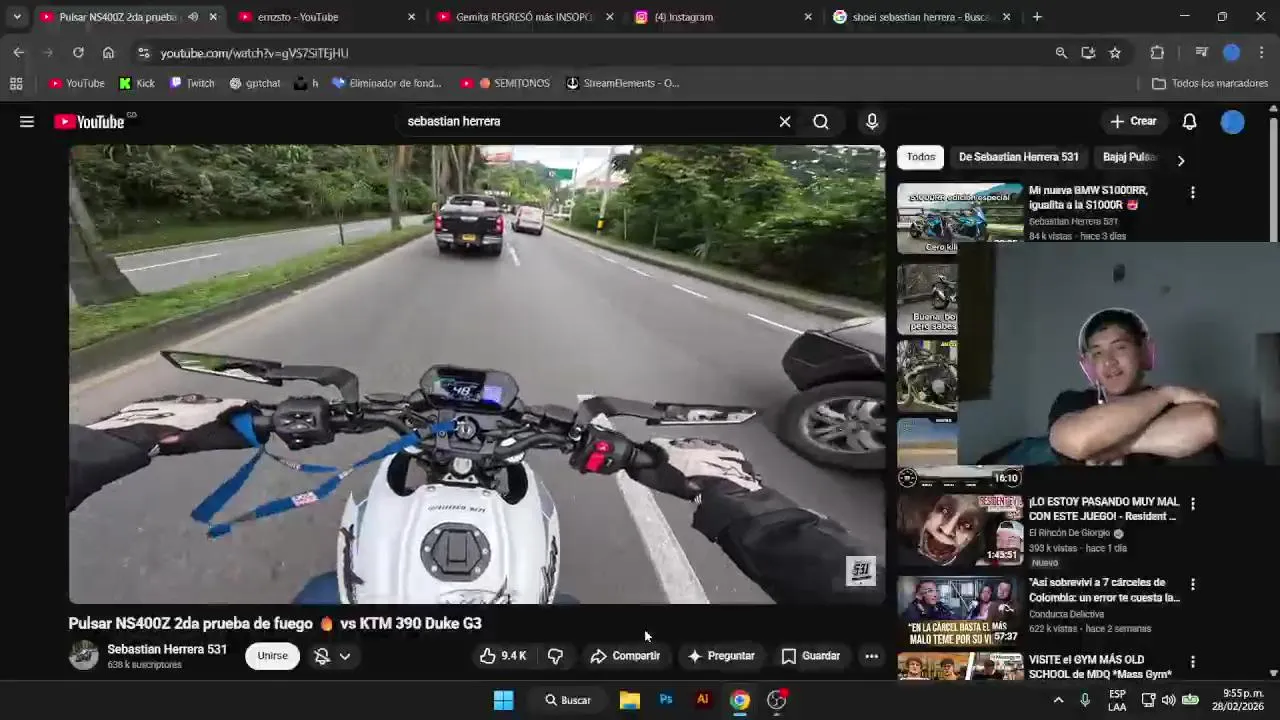Open File Explorer from the taskbar

629,700
